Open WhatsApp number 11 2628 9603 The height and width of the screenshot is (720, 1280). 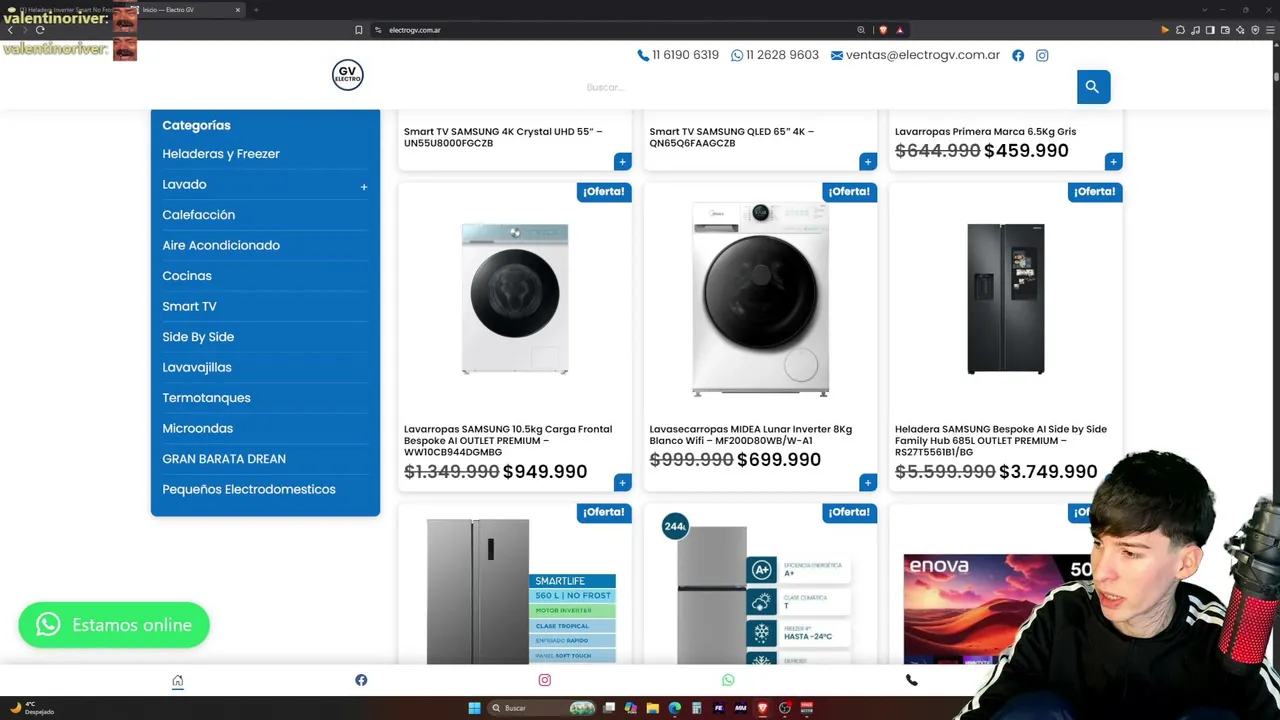(775, 56)
